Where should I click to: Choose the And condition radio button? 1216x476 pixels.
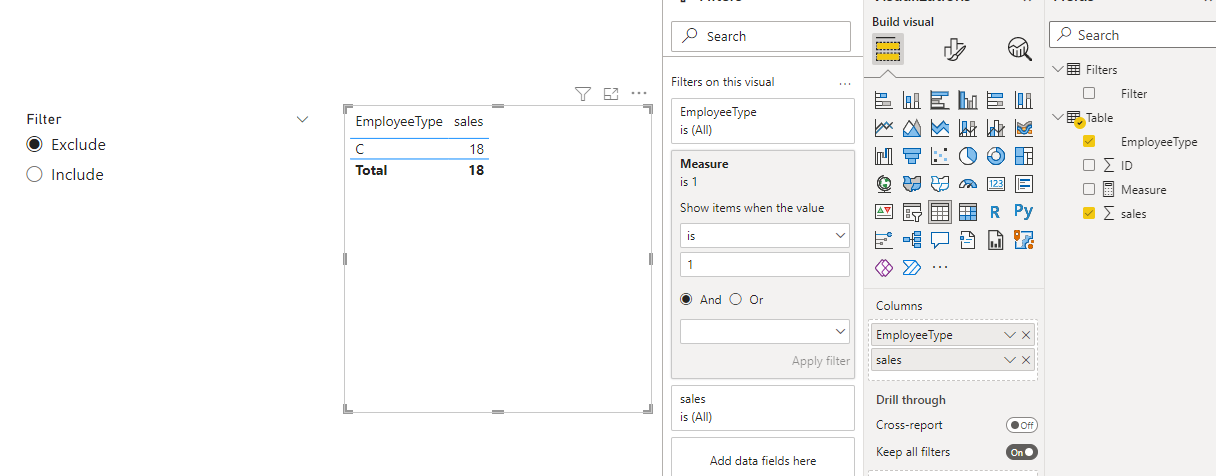coord(687,299)
